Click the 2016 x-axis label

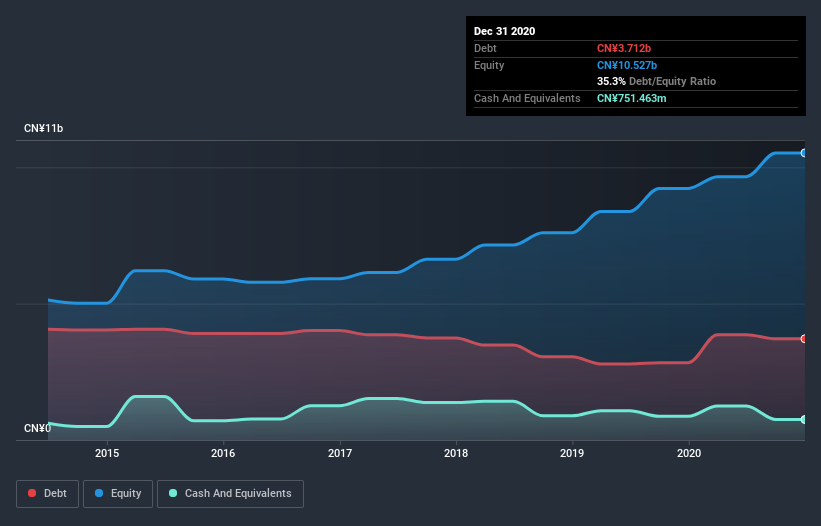pos(223,453)
